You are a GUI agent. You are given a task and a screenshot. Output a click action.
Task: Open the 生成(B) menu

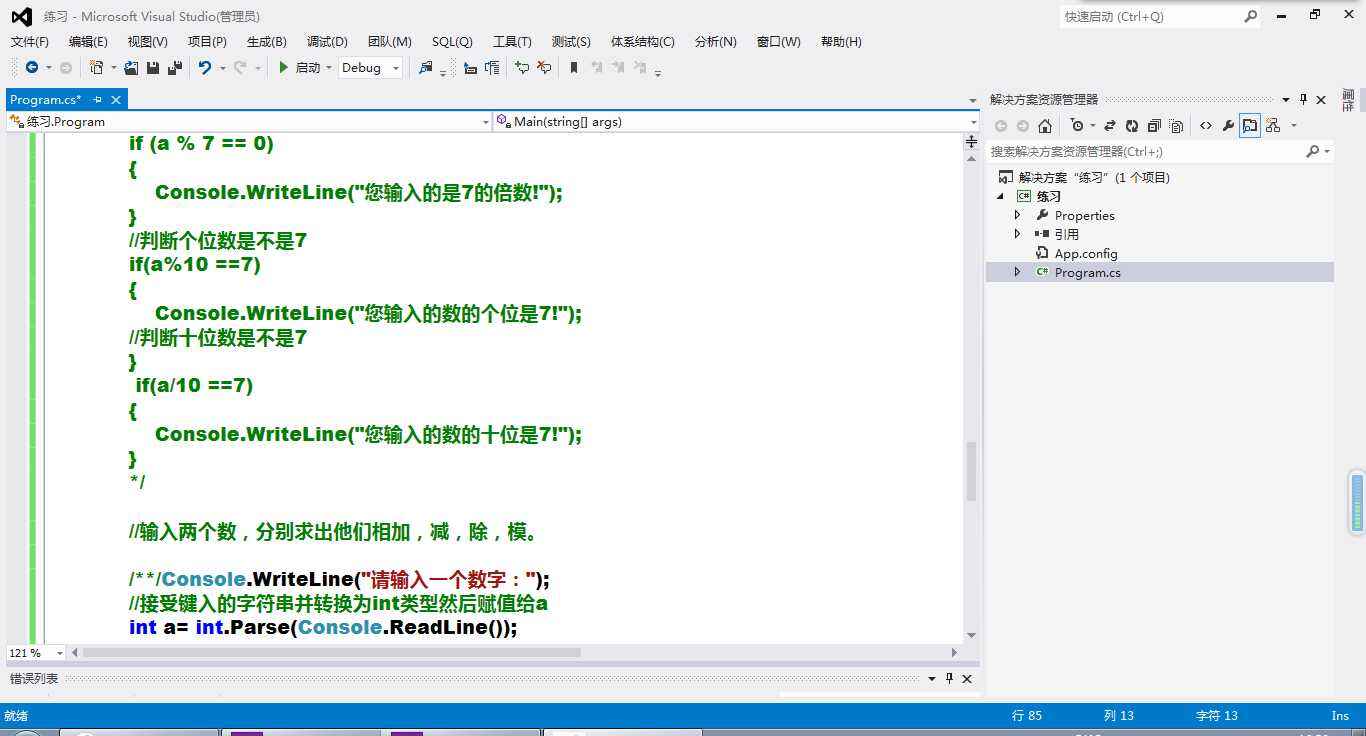click(x=266, y=42)
